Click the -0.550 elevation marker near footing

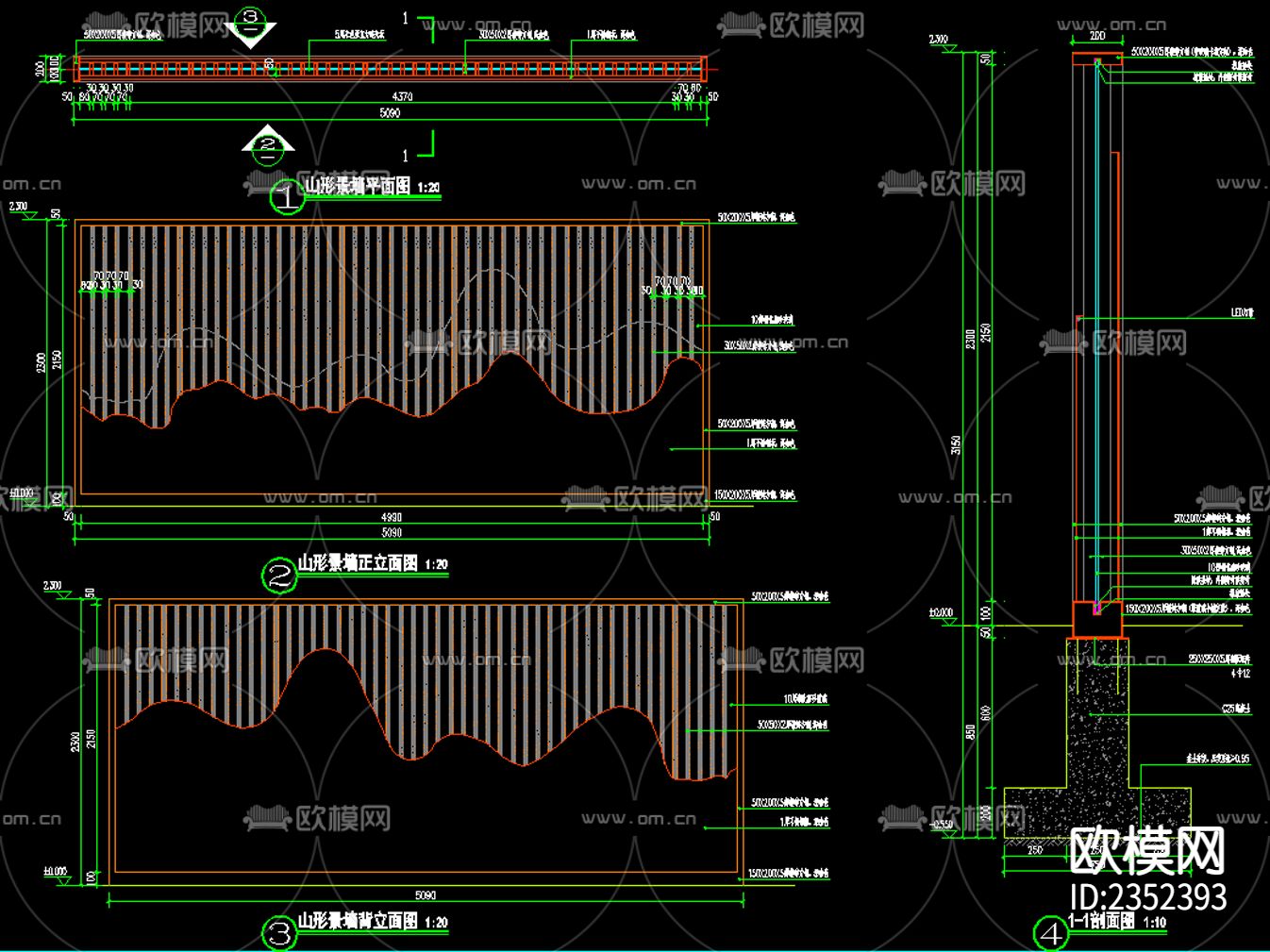[943, 826]
